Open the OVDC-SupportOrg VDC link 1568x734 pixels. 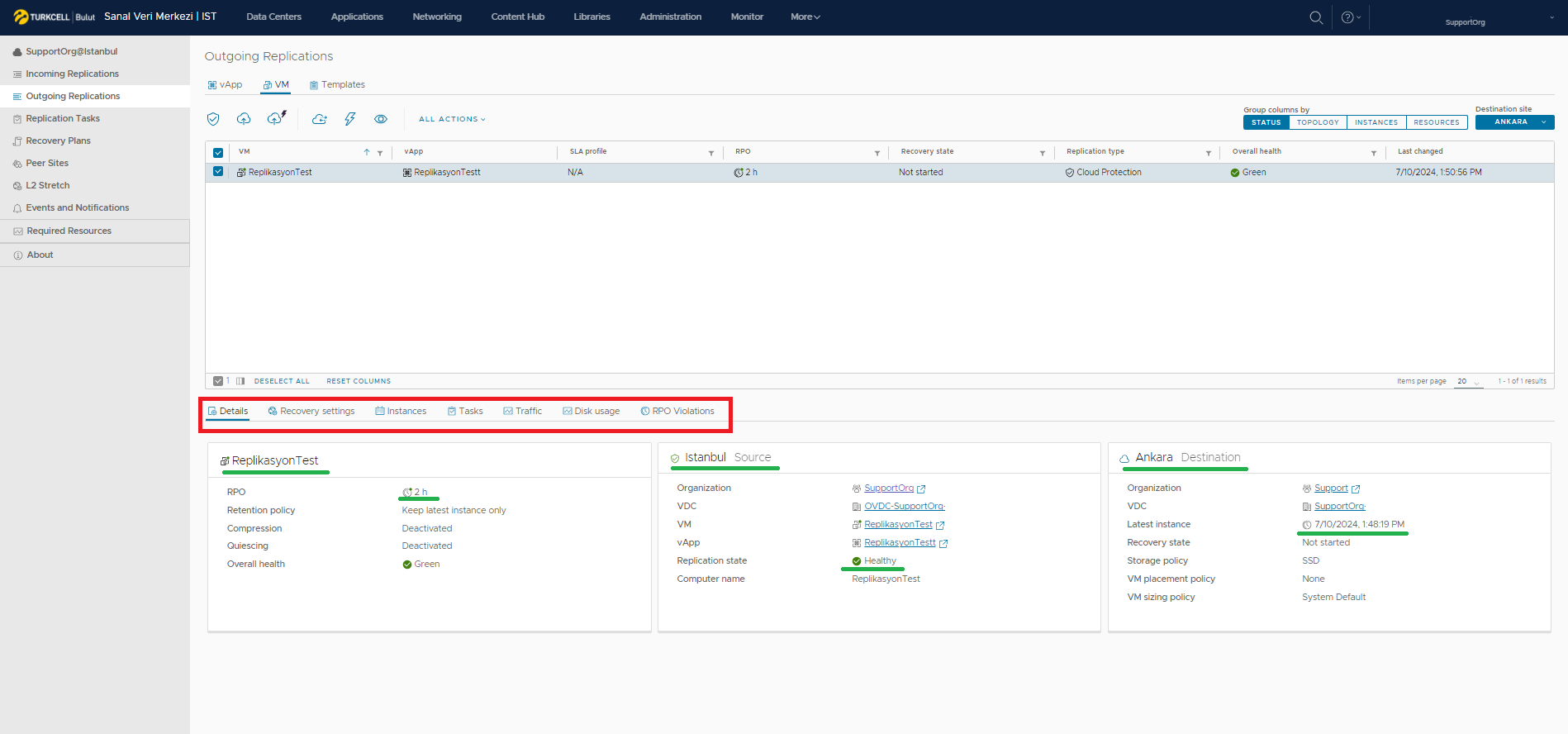[905, 507]
